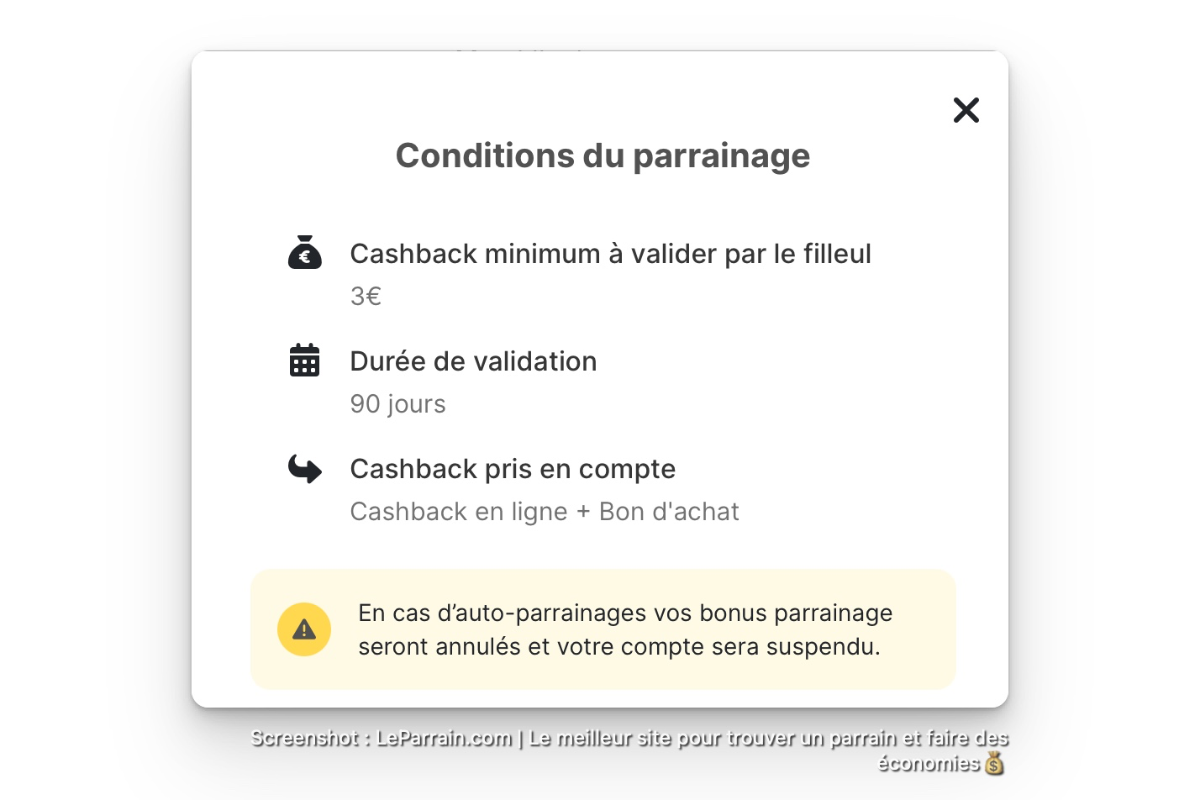Click the '90 jours' validation duration text
The height and width of the screenshot is (800, 1200).
[397, 403]
